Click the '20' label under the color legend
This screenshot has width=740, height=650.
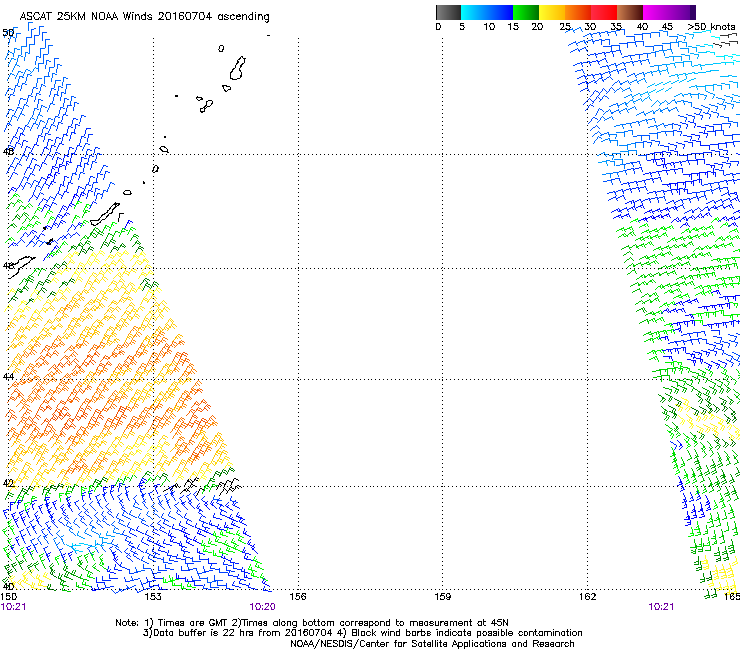tap(537, 27)
